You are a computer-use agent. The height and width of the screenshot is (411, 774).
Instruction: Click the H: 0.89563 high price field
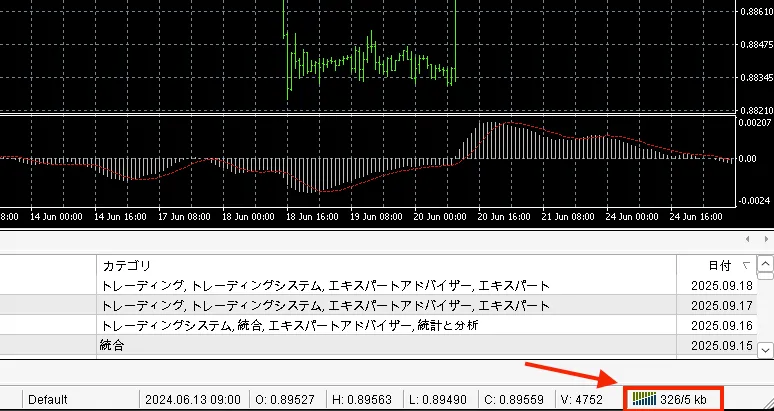(367, 400)
